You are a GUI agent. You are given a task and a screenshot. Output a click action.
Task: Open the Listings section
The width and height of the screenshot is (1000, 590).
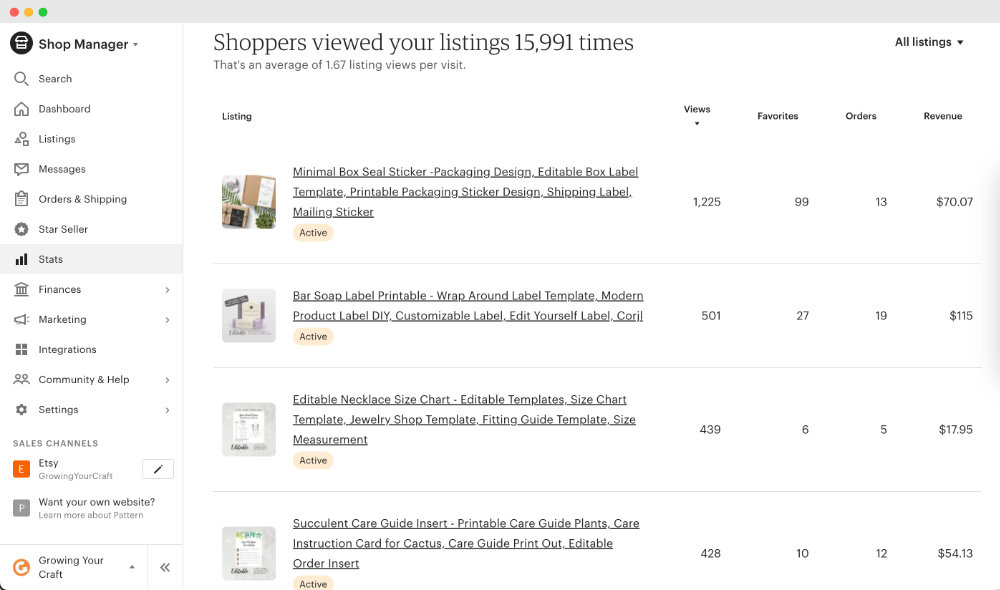[x=58, y=138]
